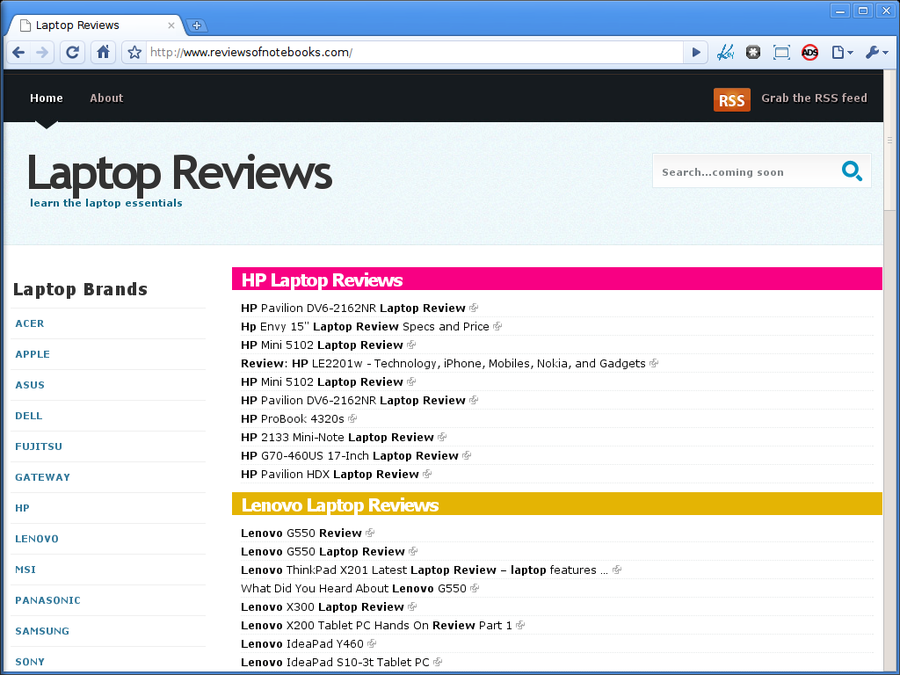
Task: Click external icon after HP G70-460US review
Action: (467, 455)
